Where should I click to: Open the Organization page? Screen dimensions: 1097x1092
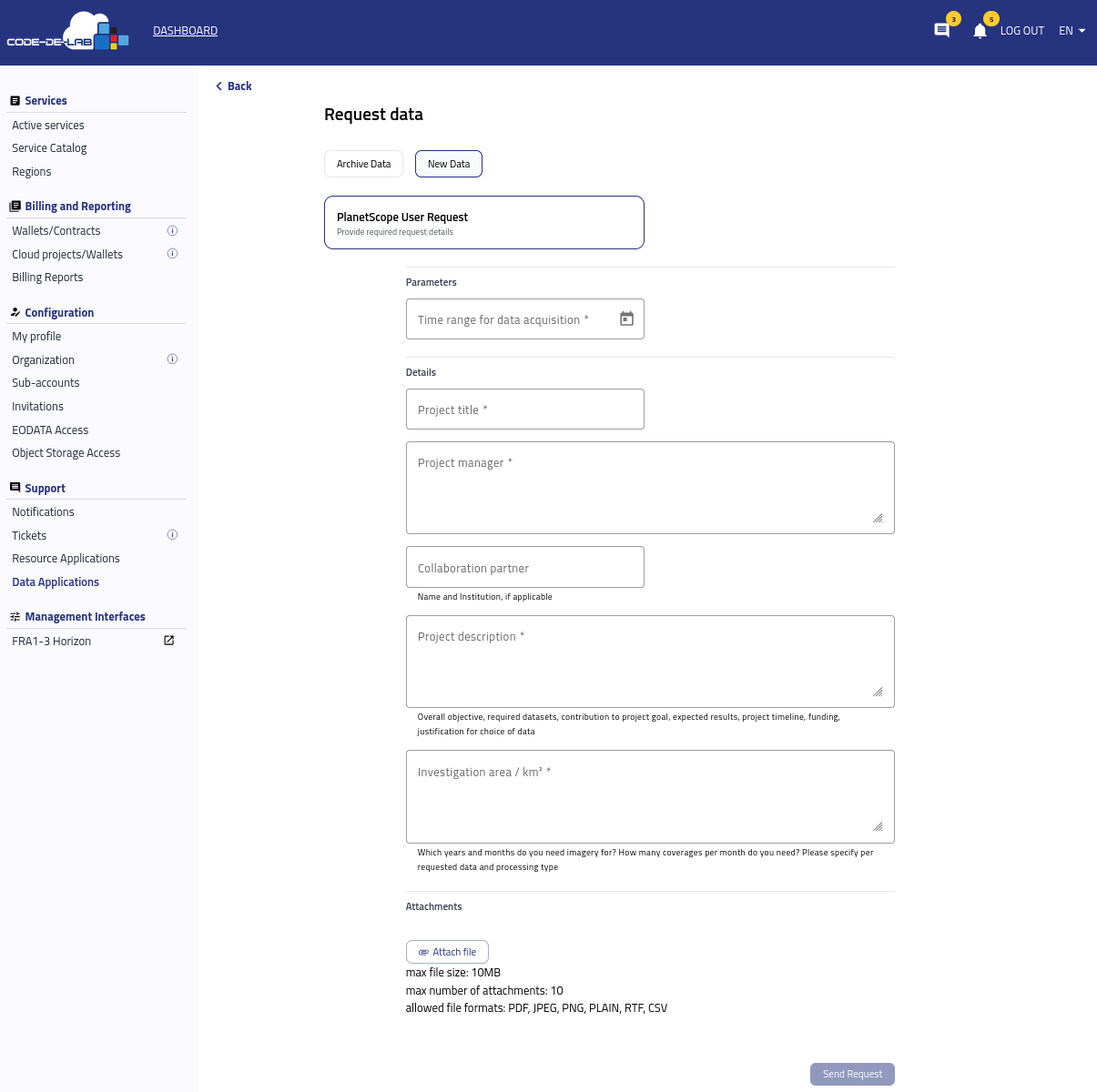point(43,360)
